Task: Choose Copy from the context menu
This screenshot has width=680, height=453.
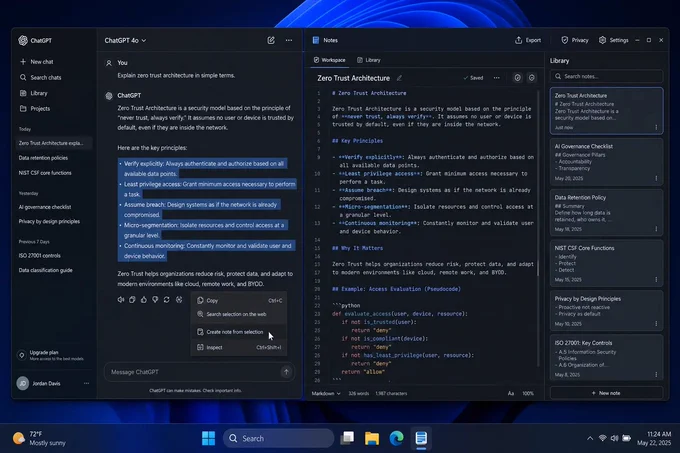Action: point(239,300)
